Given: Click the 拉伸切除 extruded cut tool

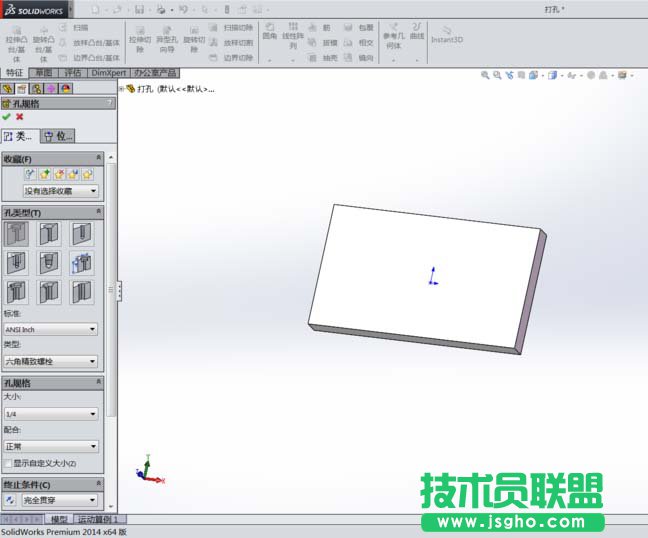Looking at the screenshot, I should coord(140,39).
